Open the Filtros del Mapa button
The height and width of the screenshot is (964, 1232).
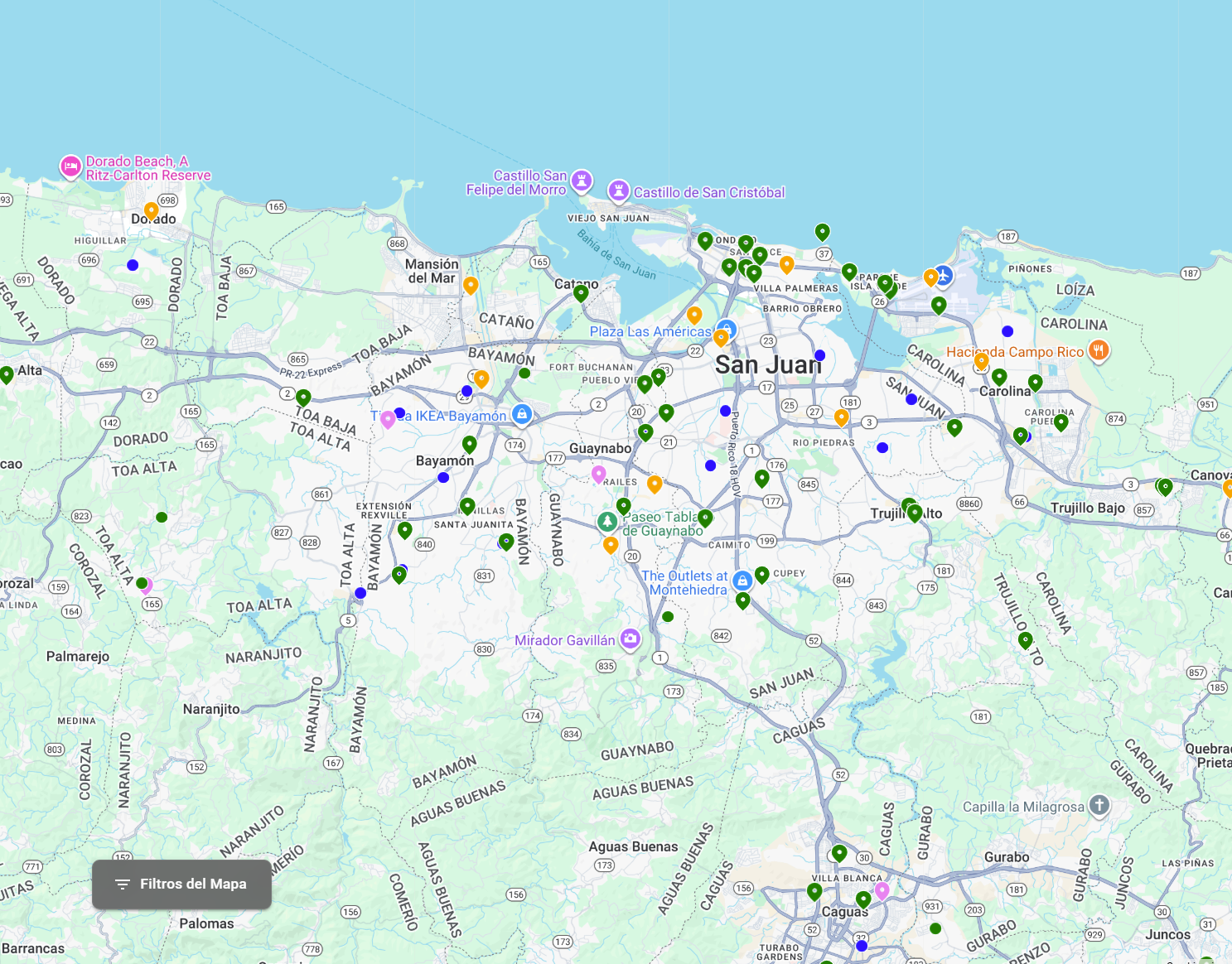tap(181, 884)
